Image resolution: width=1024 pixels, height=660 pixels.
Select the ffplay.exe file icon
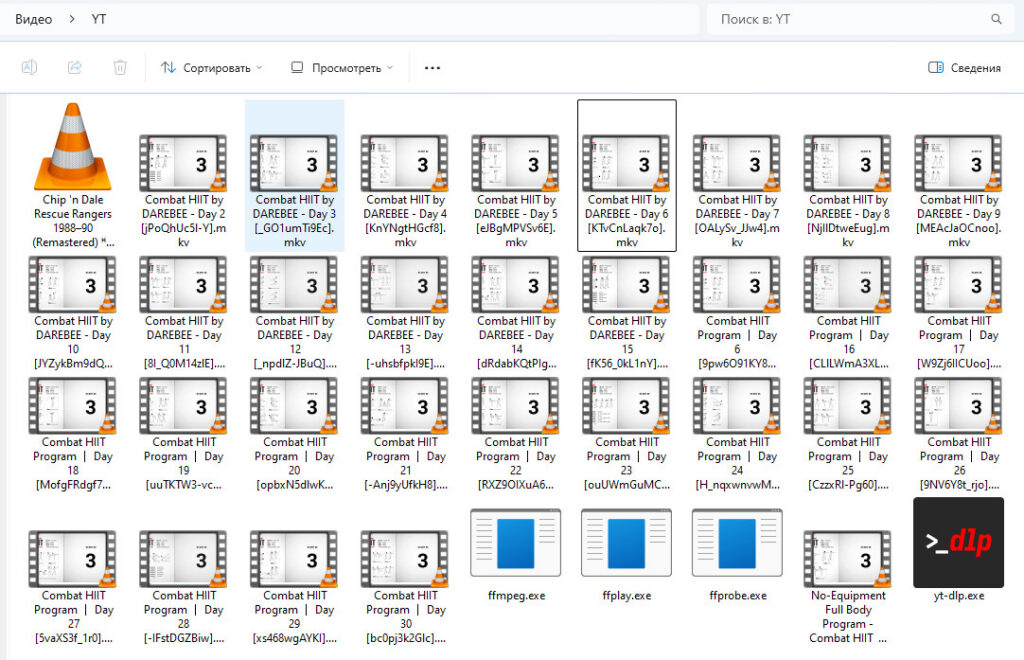point(626,543)
